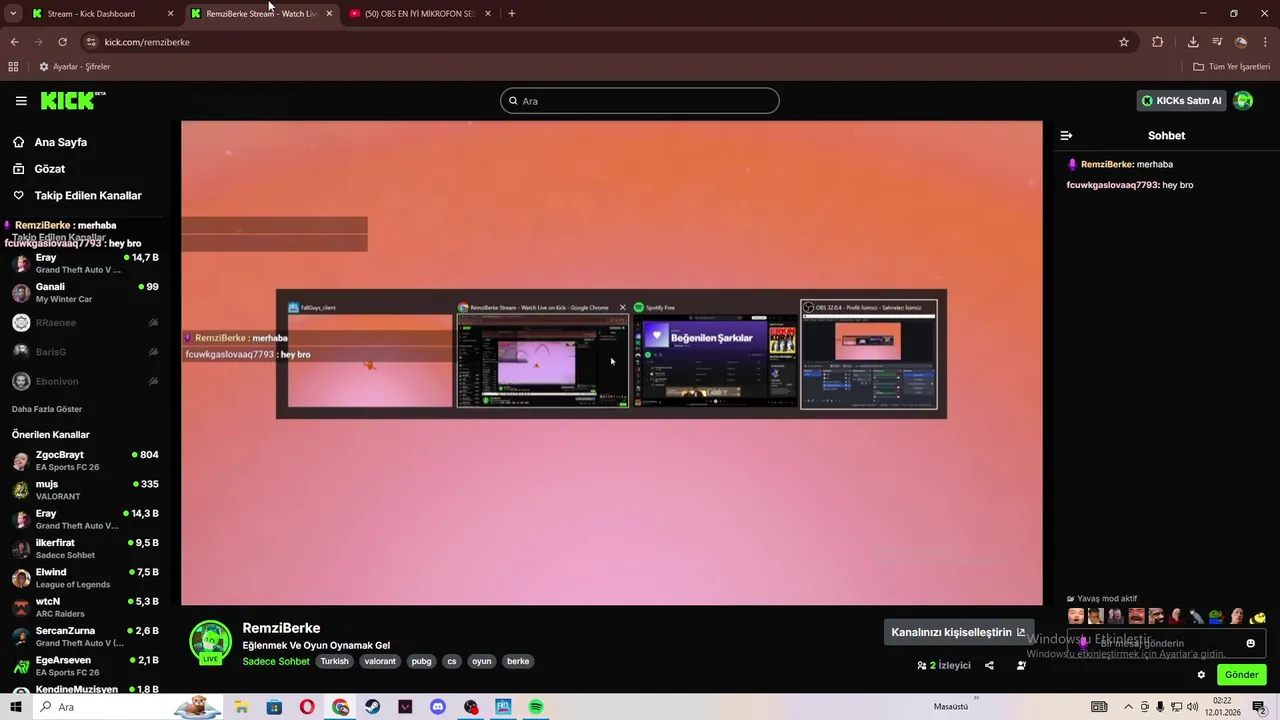1280x720 pixels.
Task: Open the user profile avatar menu
Action: tap(1243, 100)
